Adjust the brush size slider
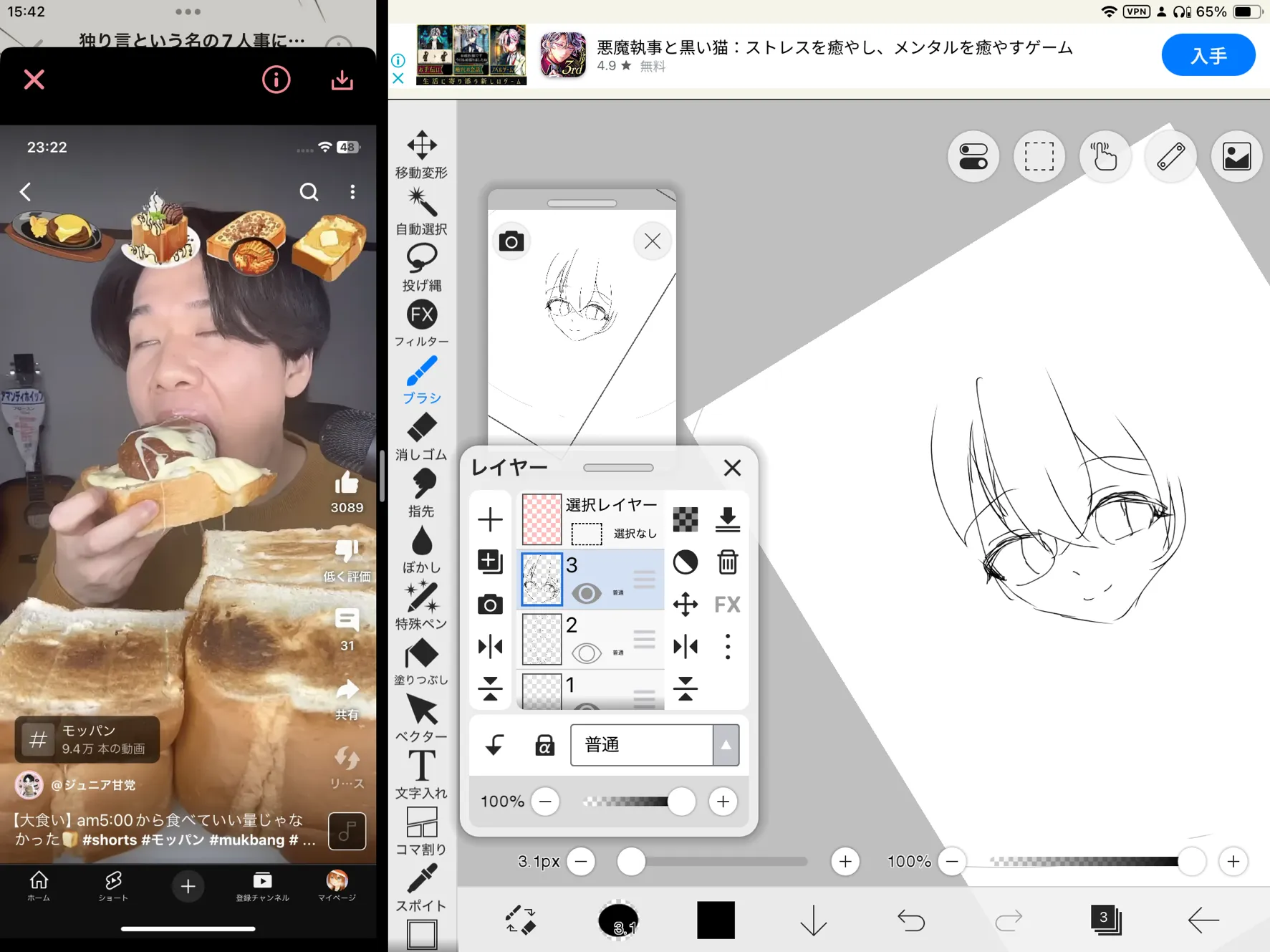Viewport: 1270px width, 952px height. pos(713,861)
